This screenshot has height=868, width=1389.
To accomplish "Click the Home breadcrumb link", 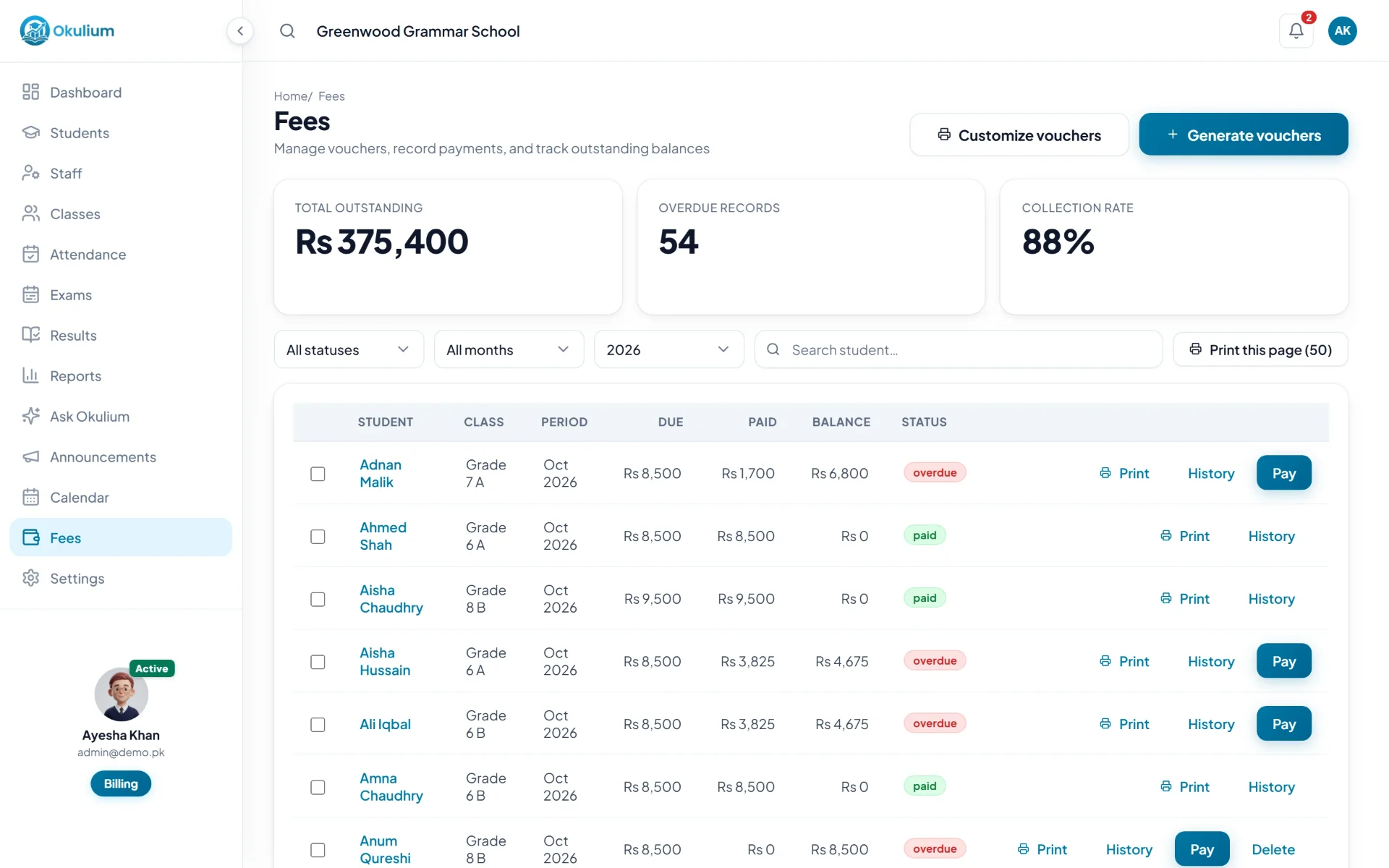I will 291,96.
